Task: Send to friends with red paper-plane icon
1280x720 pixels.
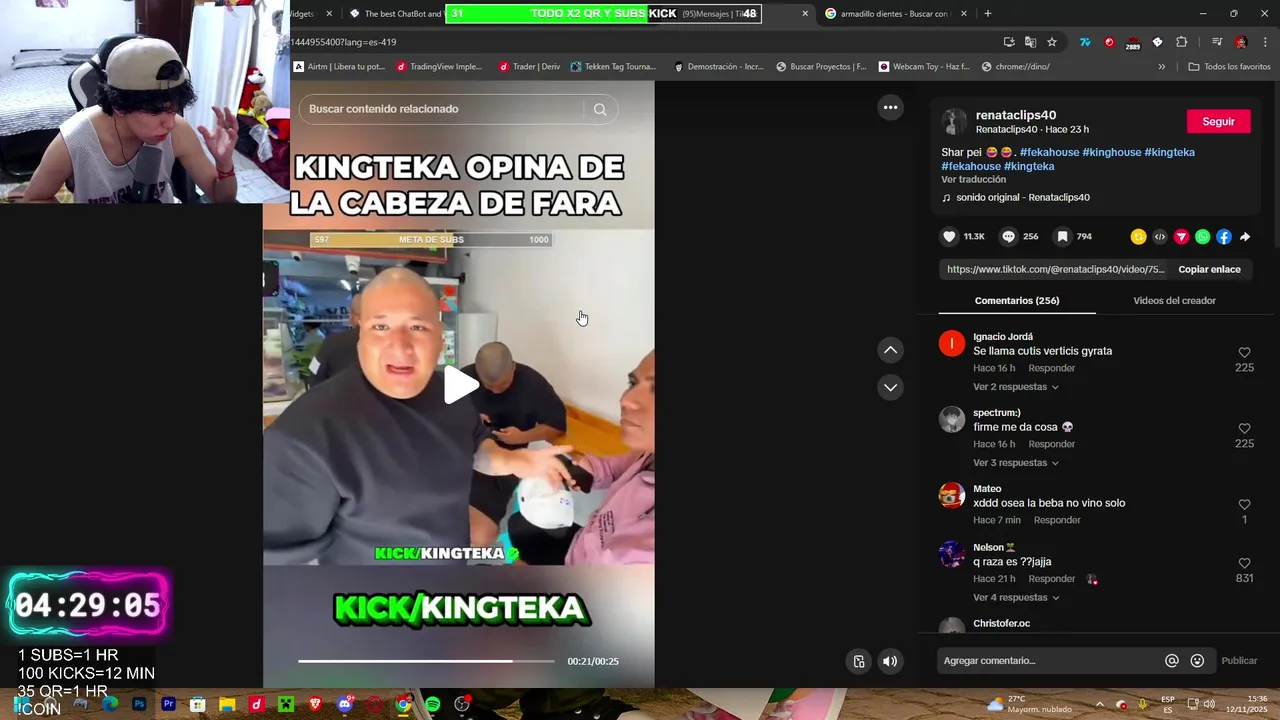Action: click(1181, 237)
